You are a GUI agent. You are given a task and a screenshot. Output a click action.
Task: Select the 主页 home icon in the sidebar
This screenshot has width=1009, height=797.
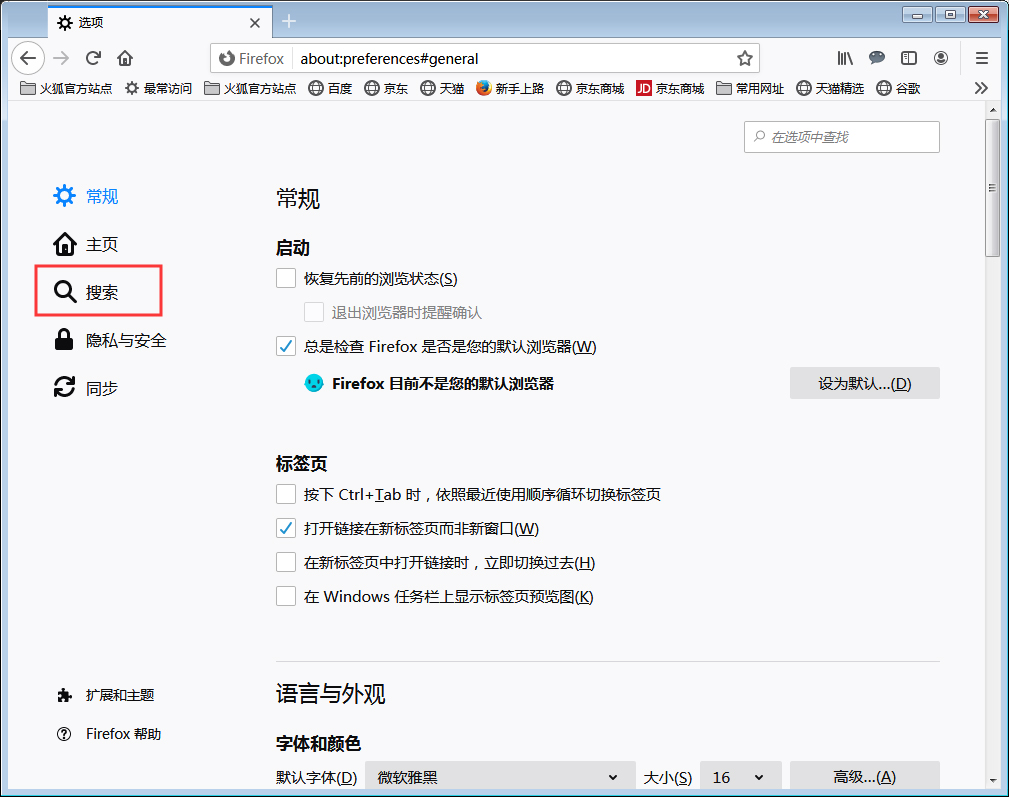click(63, 243)
